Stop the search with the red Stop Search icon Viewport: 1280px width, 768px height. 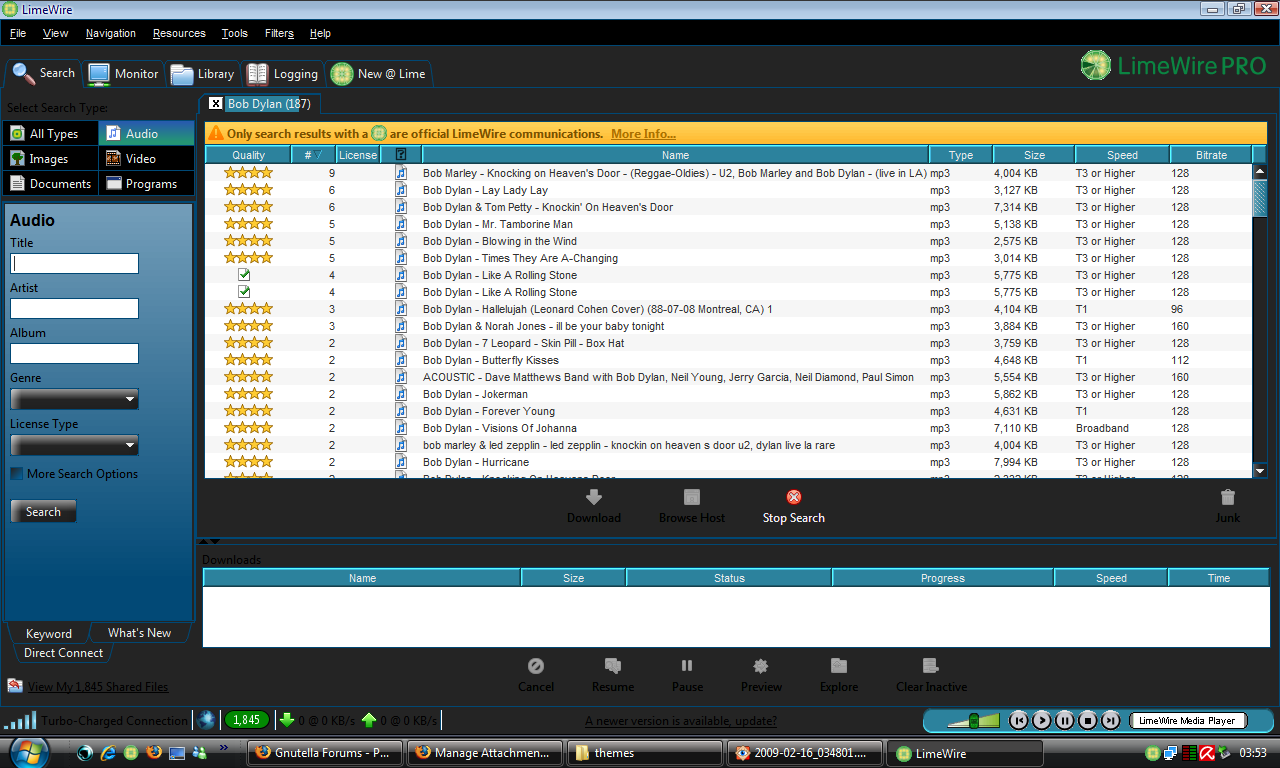(794, 497)
